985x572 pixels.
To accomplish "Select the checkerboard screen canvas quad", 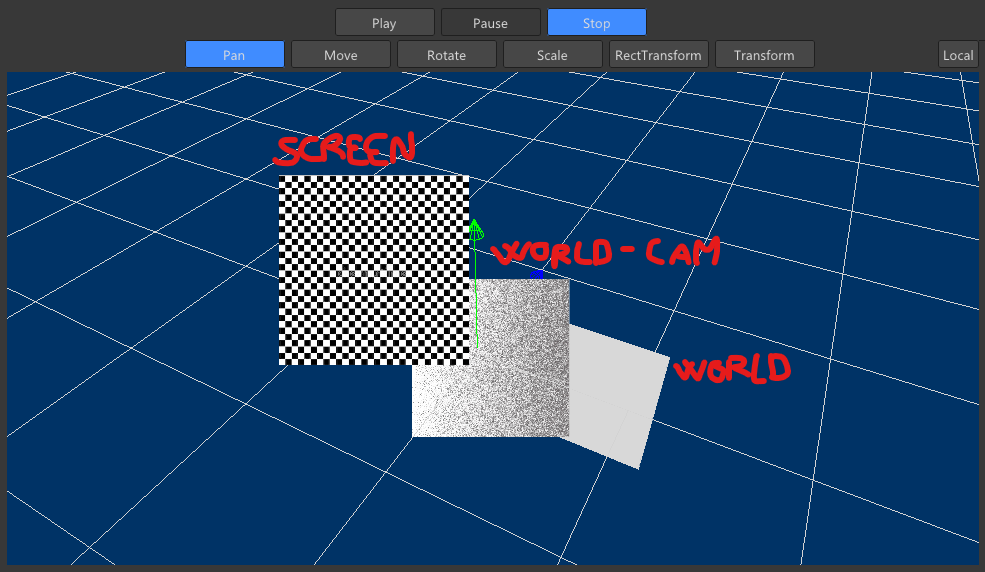I will pyautogui.click(x=374, y=270).
